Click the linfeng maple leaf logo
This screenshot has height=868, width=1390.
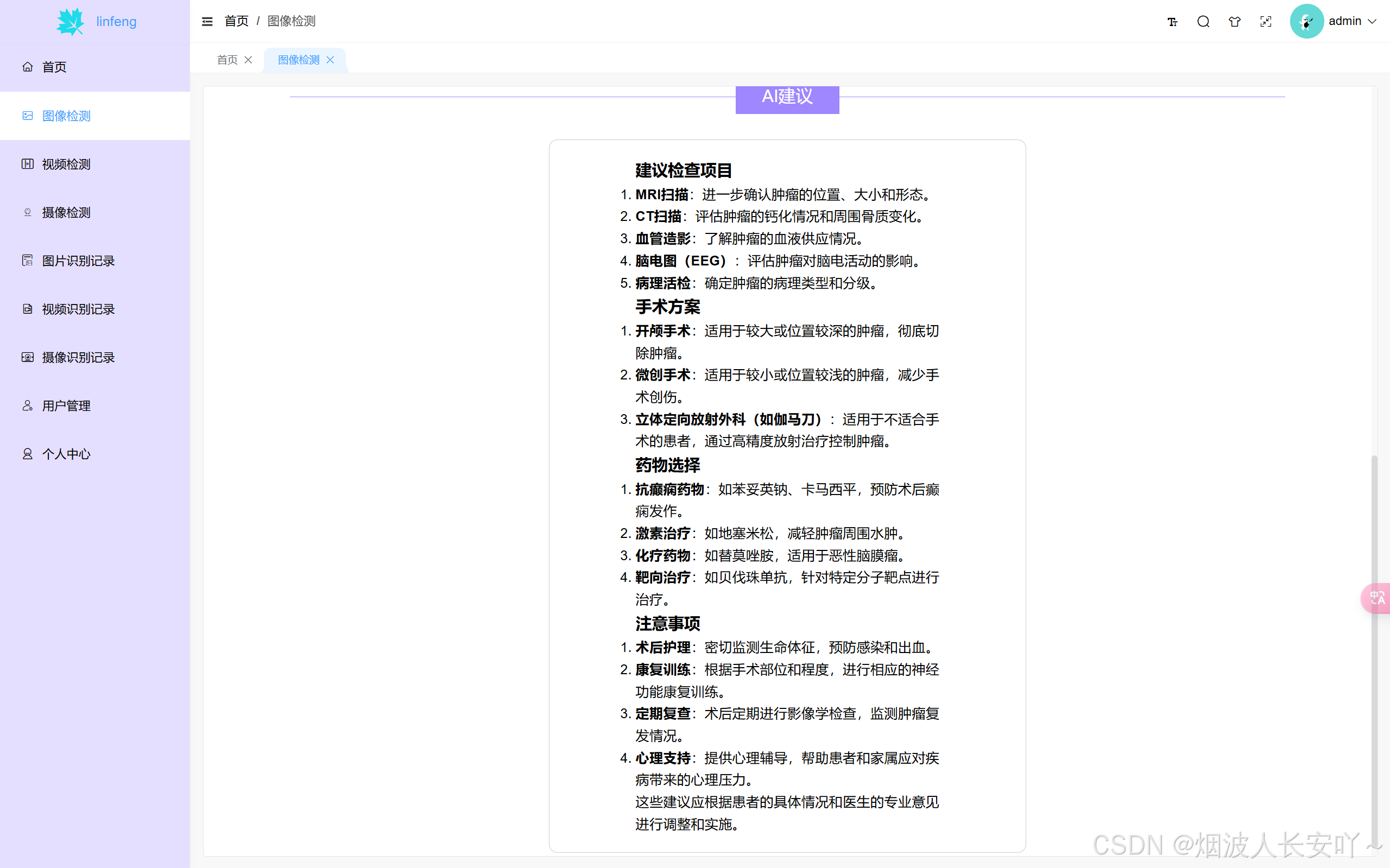[x=71, y=21]
